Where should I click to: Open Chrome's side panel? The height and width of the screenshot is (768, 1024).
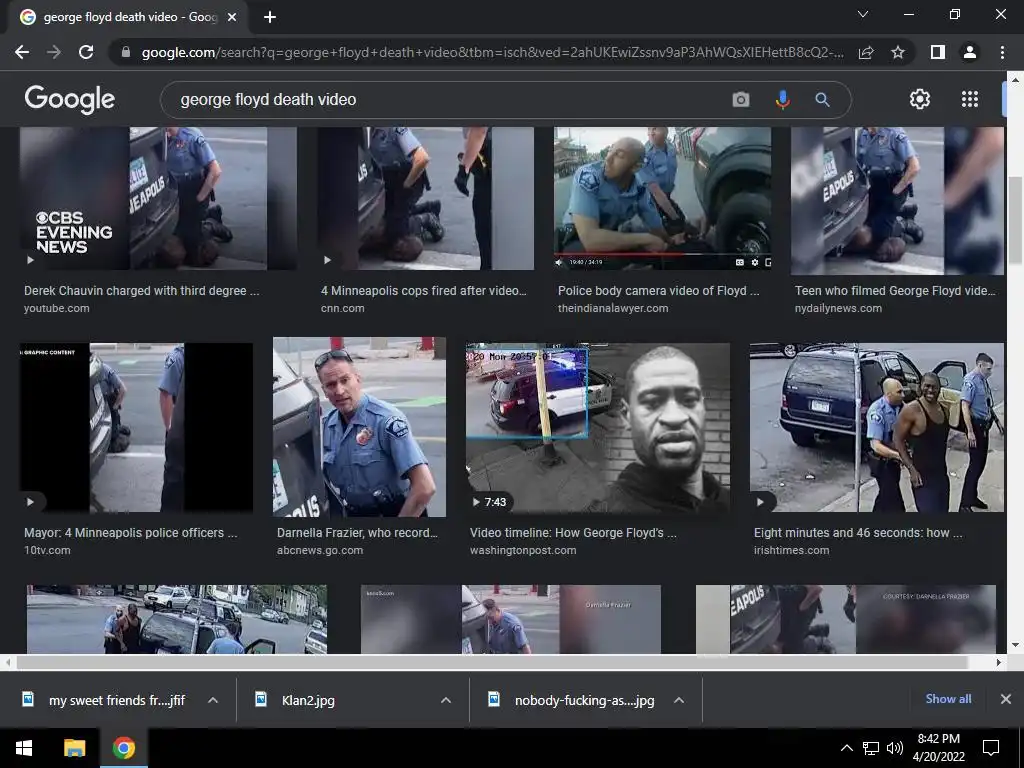[938, 52]
